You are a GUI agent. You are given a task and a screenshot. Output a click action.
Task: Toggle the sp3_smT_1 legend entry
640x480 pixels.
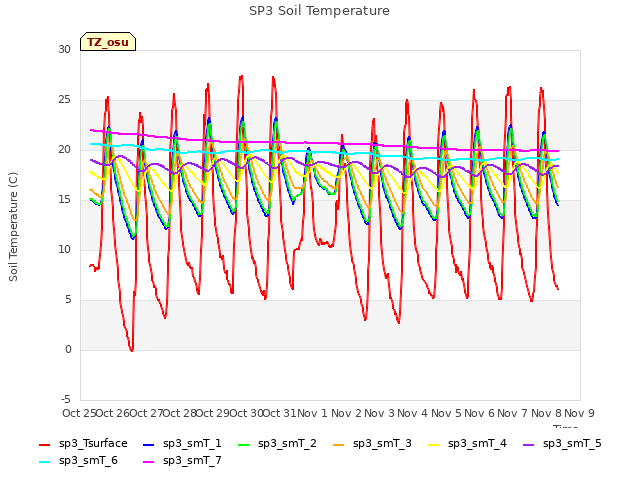[x=182, y=444]
